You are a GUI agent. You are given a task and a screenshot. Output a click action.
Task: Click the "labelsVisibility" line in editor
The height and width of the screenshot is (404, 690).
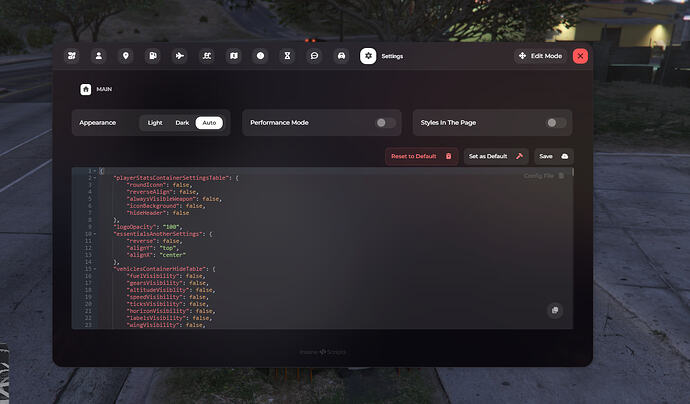coord(170,318)
